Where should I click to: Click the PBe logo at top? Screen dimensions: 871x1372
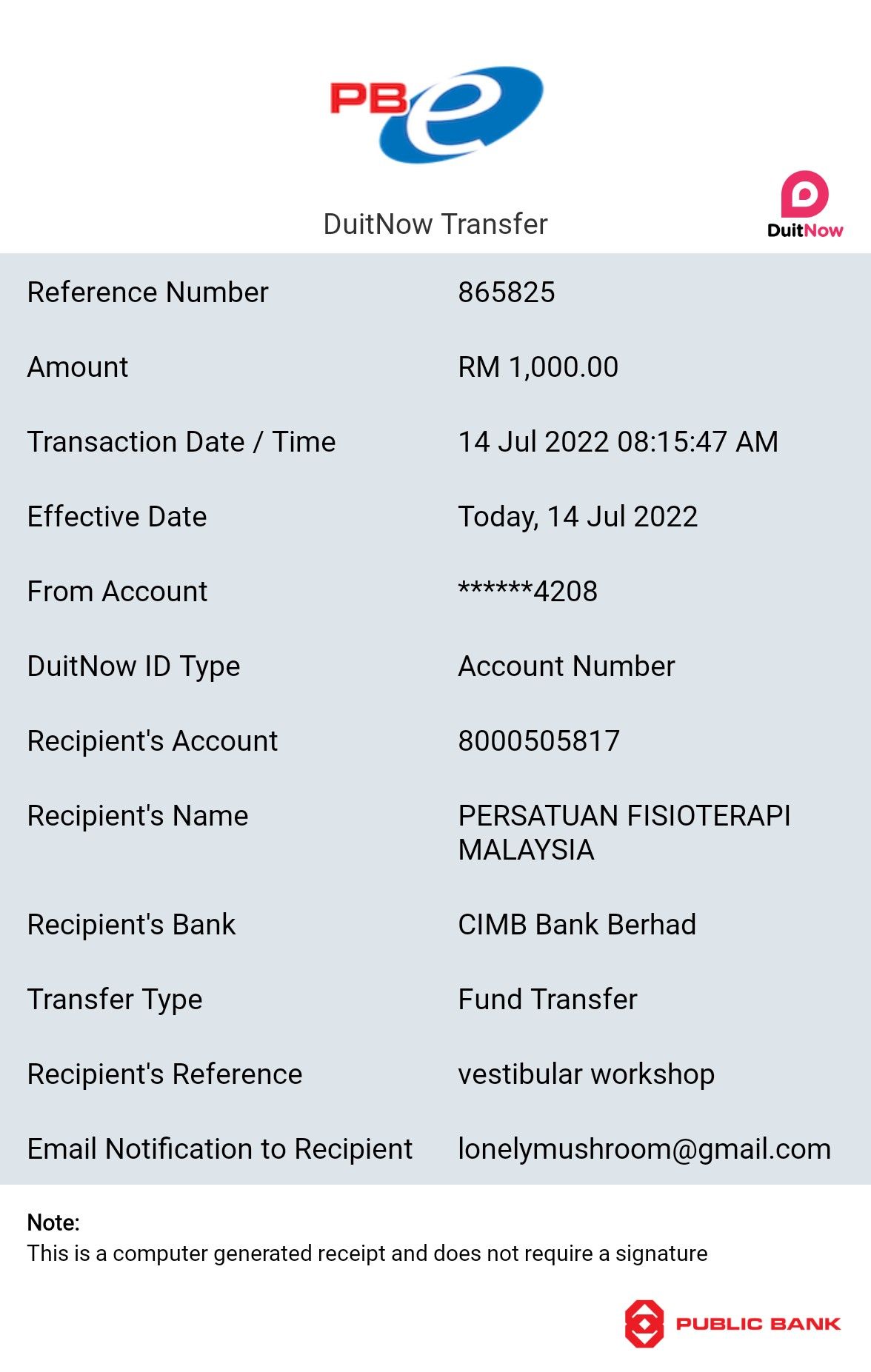[x=436, y=113]
